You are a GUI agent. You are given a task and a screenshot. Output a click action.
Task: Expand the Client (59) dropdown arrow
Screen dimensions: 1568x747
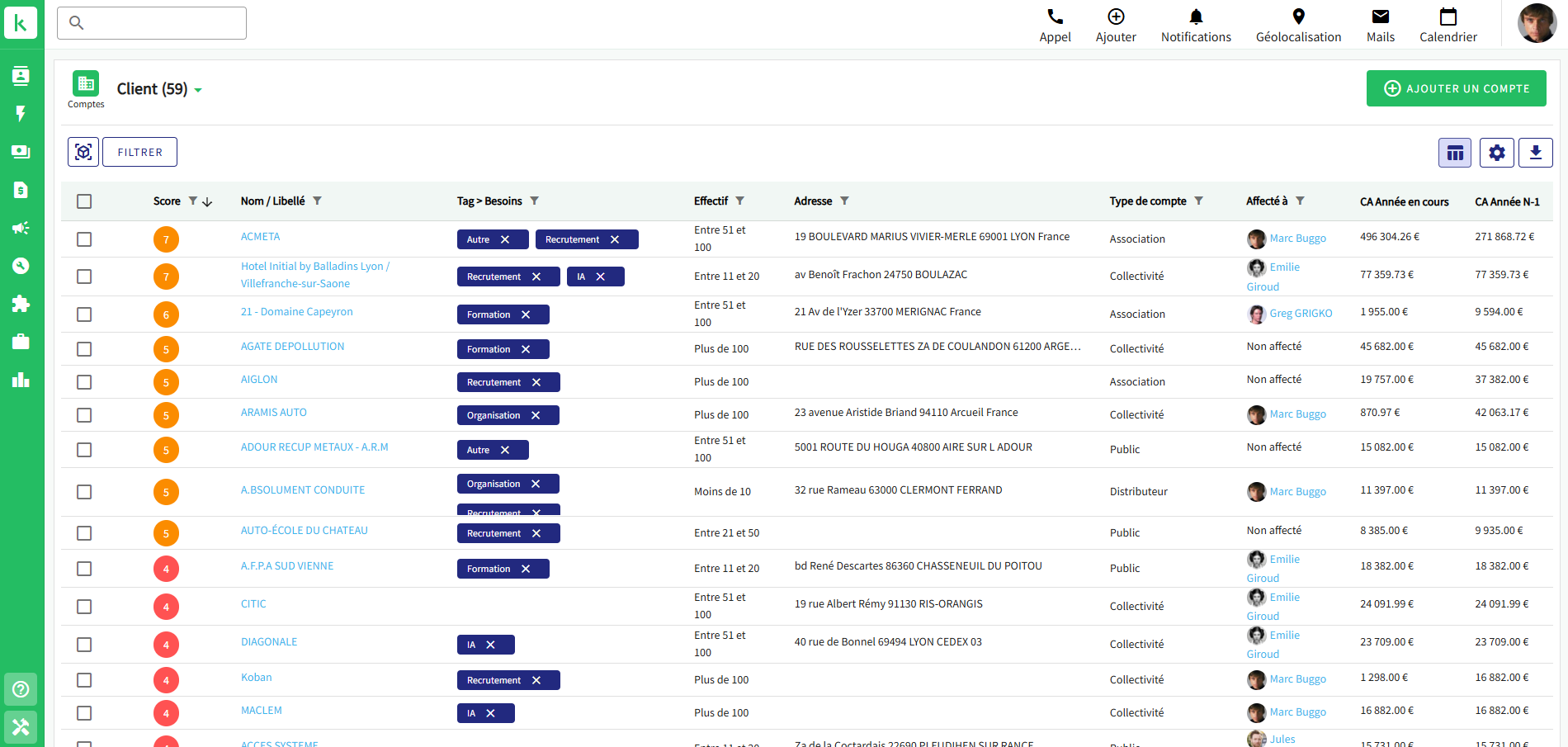[198, 90]
